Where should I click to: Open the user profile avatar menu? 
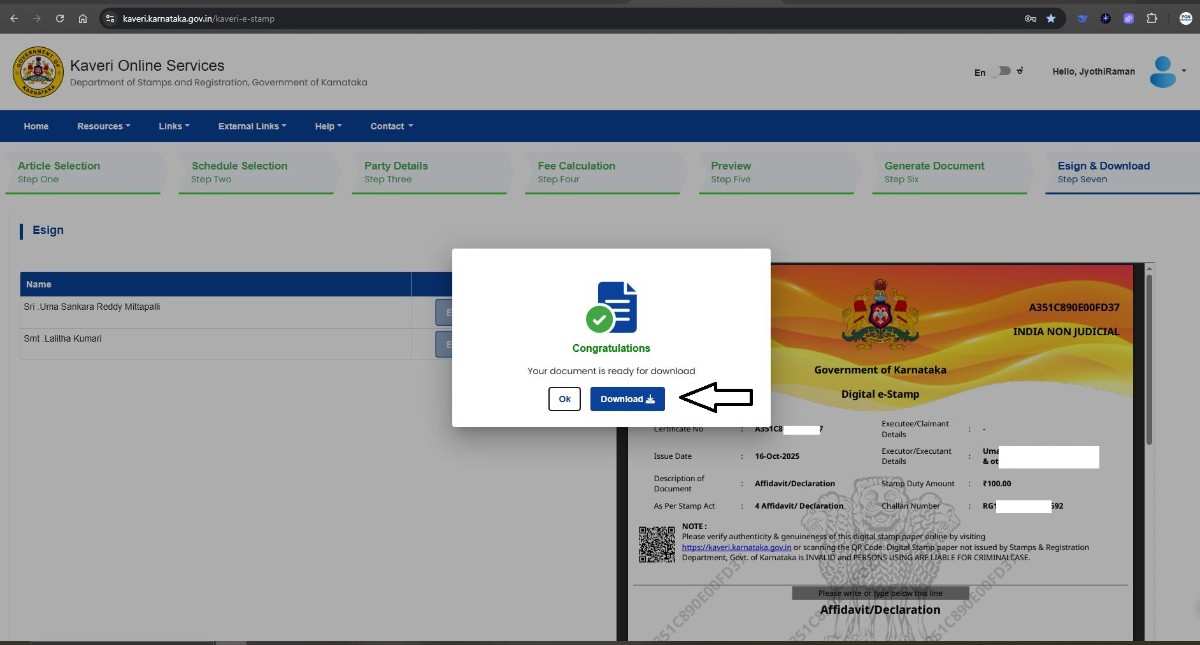[x=1163, y=72]
